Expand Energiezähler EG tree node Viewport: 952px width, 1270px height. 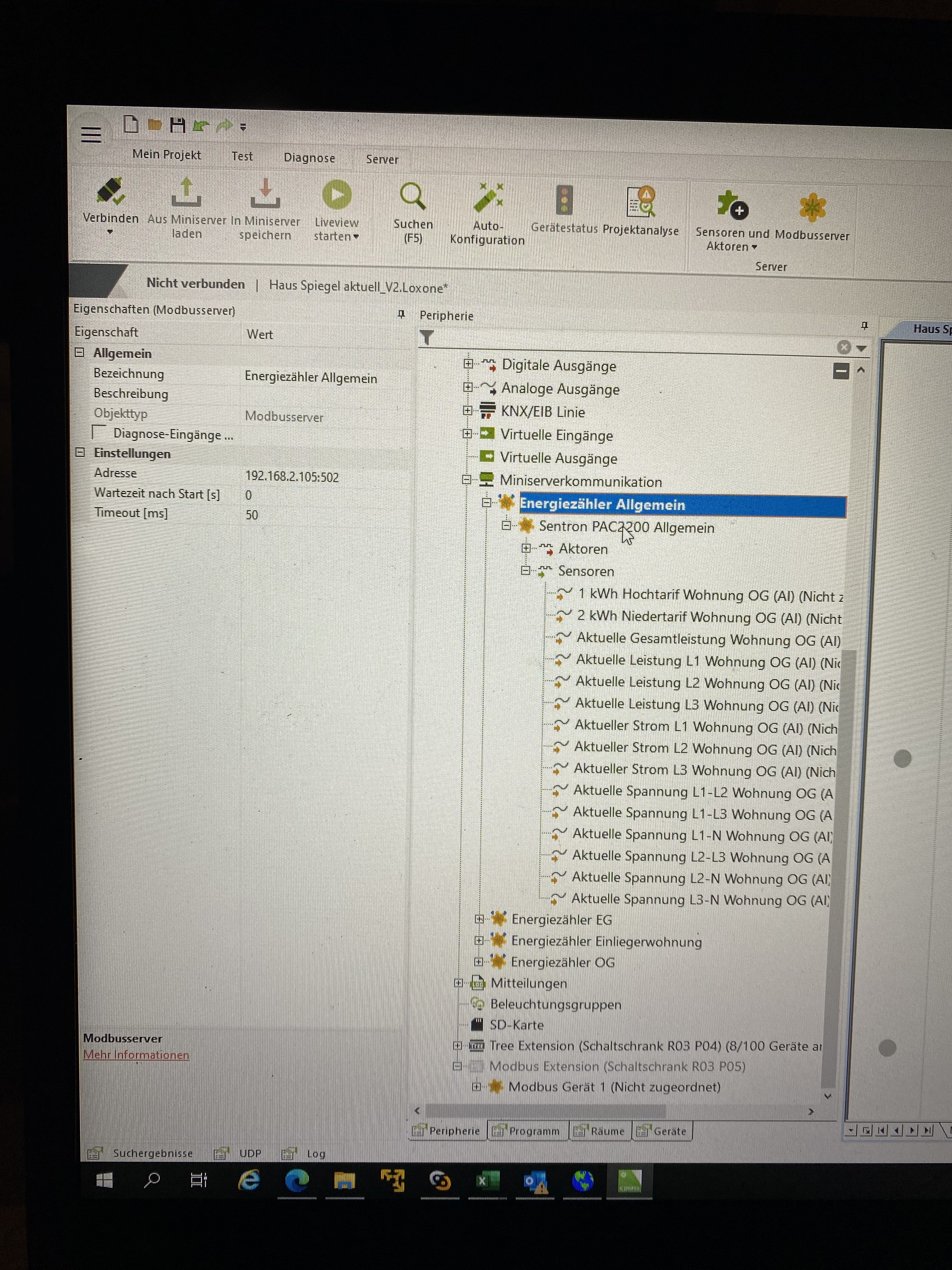tap(479, 919)
